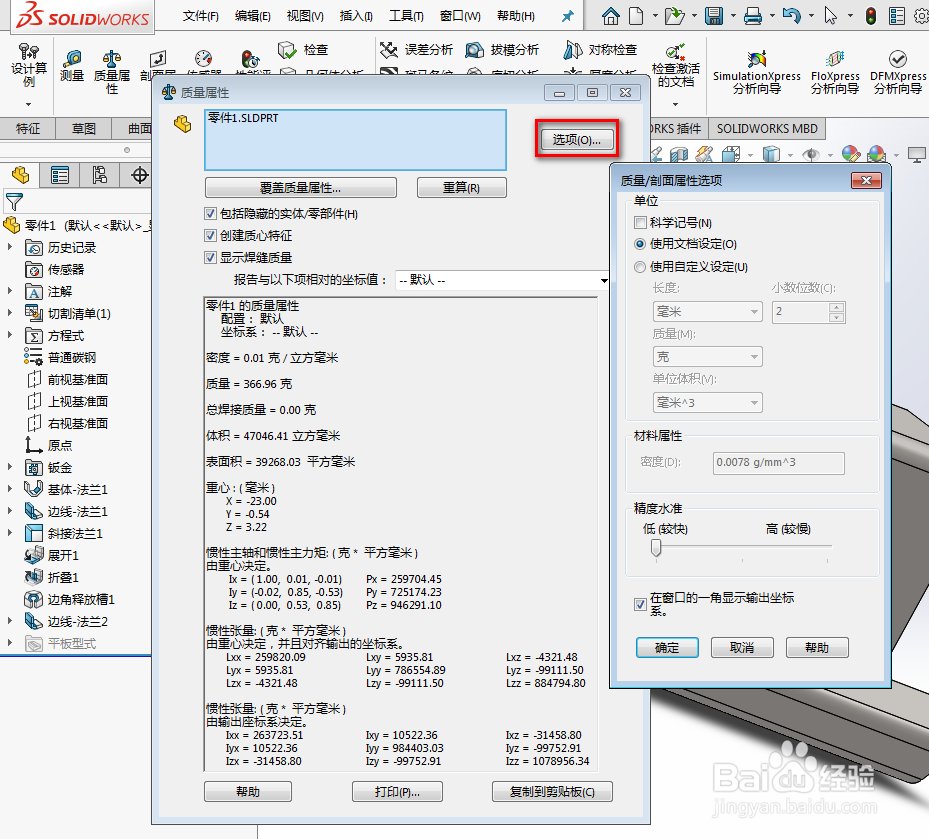Toggle show output coordinate system in window corner
The image size is (929, 839).
coord(640,604)
